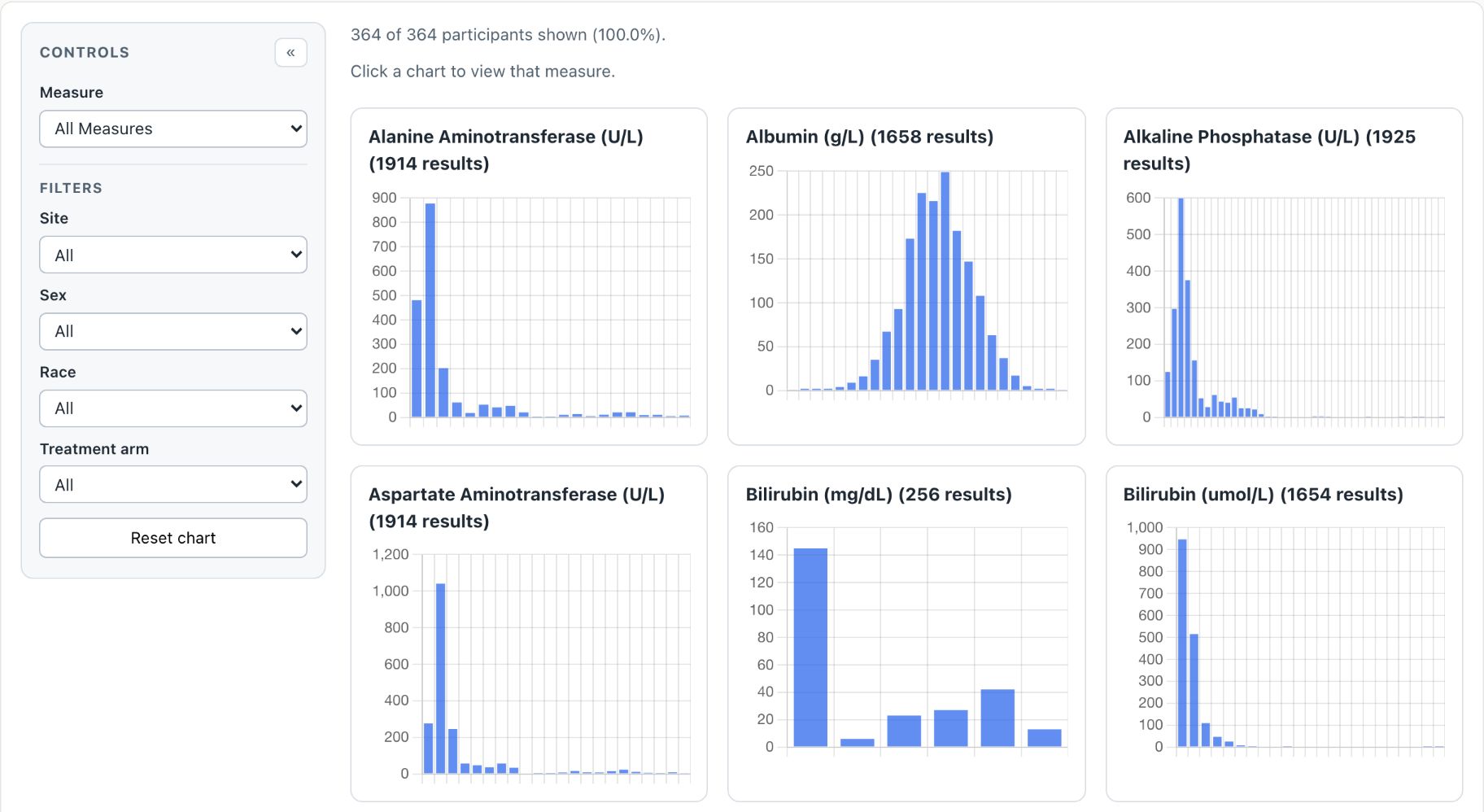Image resolution: width=1484 pixels, height=812 pixels.
Task: Click the Treatment arm label
Action: tap(94, 449)
